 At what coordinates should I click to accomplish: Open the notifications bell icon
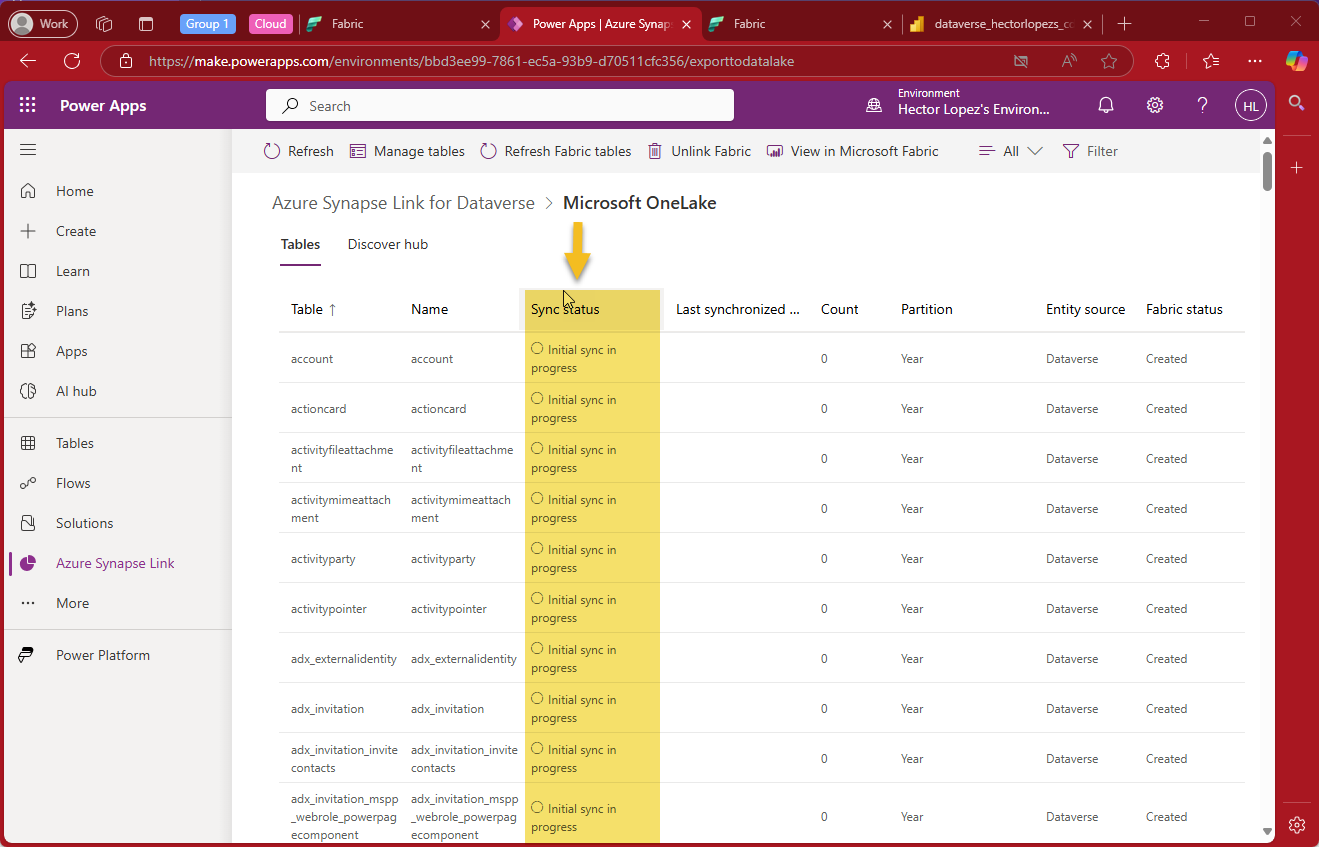pos(1106,105)
